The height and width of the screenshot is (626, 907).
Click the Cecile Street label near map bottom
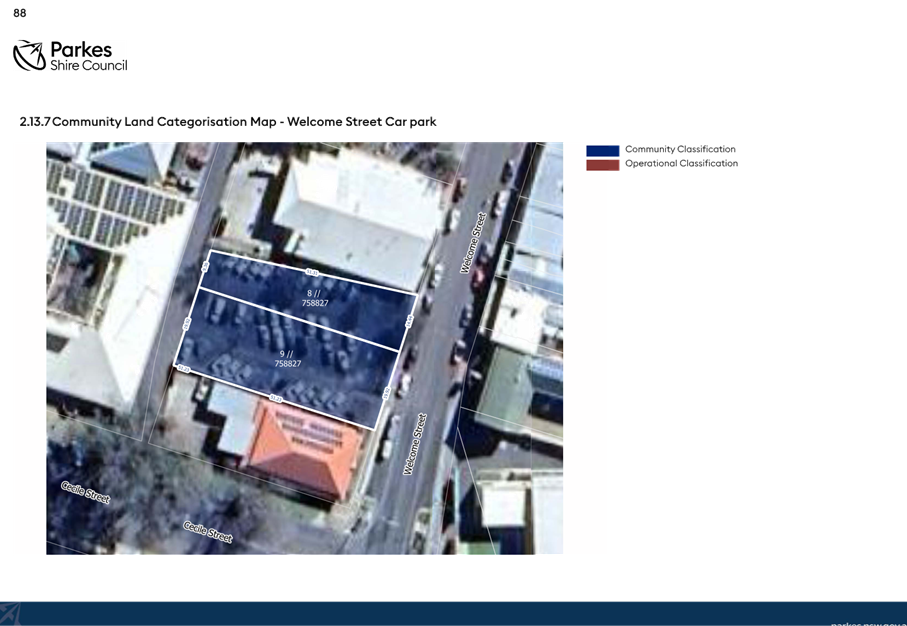[208, 532]
